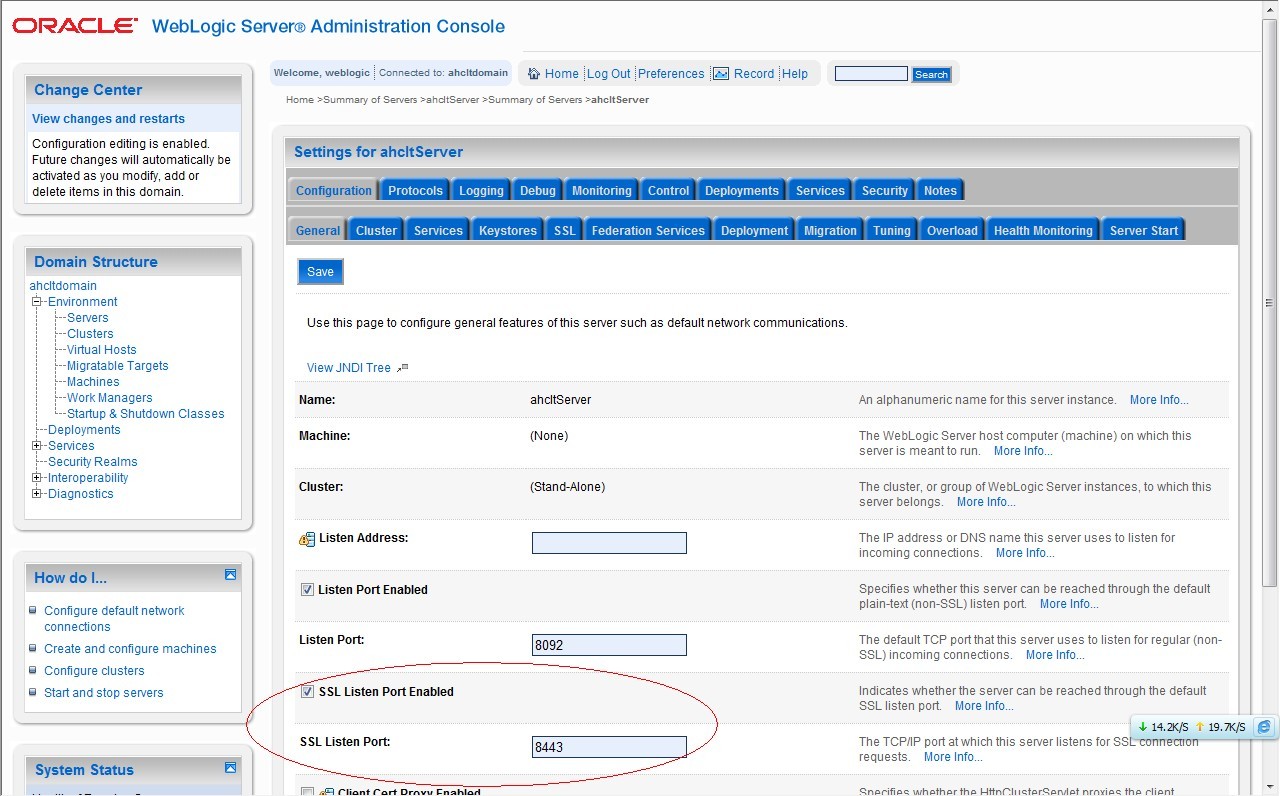Click the ahcltdomain root node
The width and height of the screenshot is (1280, 796).
coord(63,286)
